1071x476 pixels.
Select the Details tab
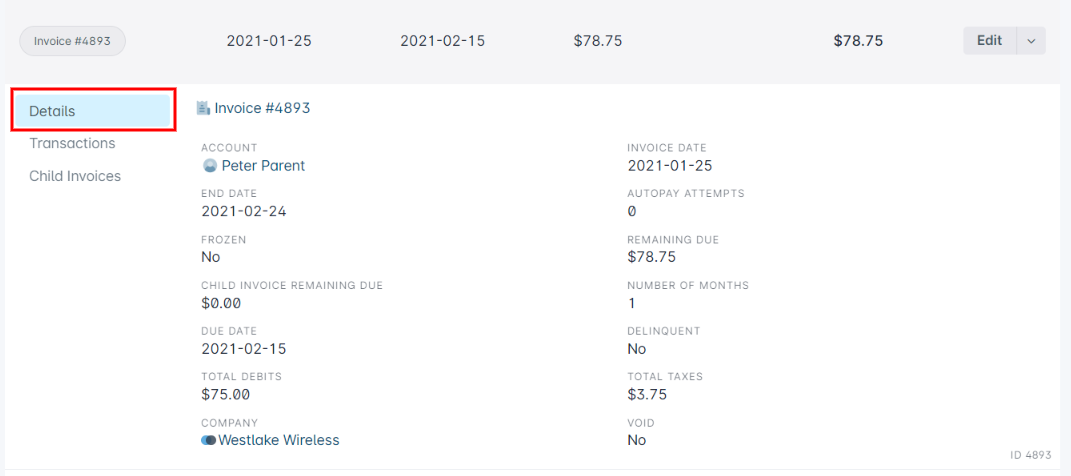pos(92,111)
